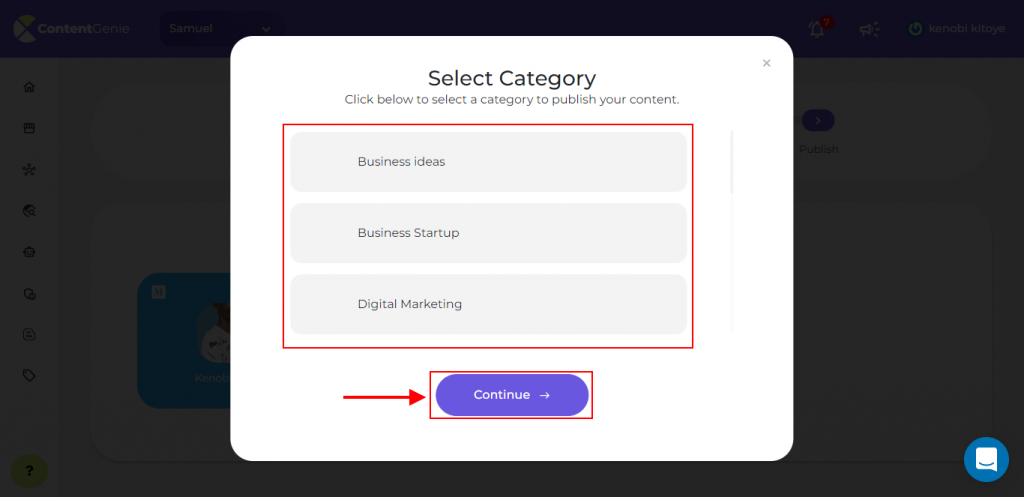This screenshot has width=1024, height=497.
Task: Open the robot bot sidebar icon
Action: 29,252
